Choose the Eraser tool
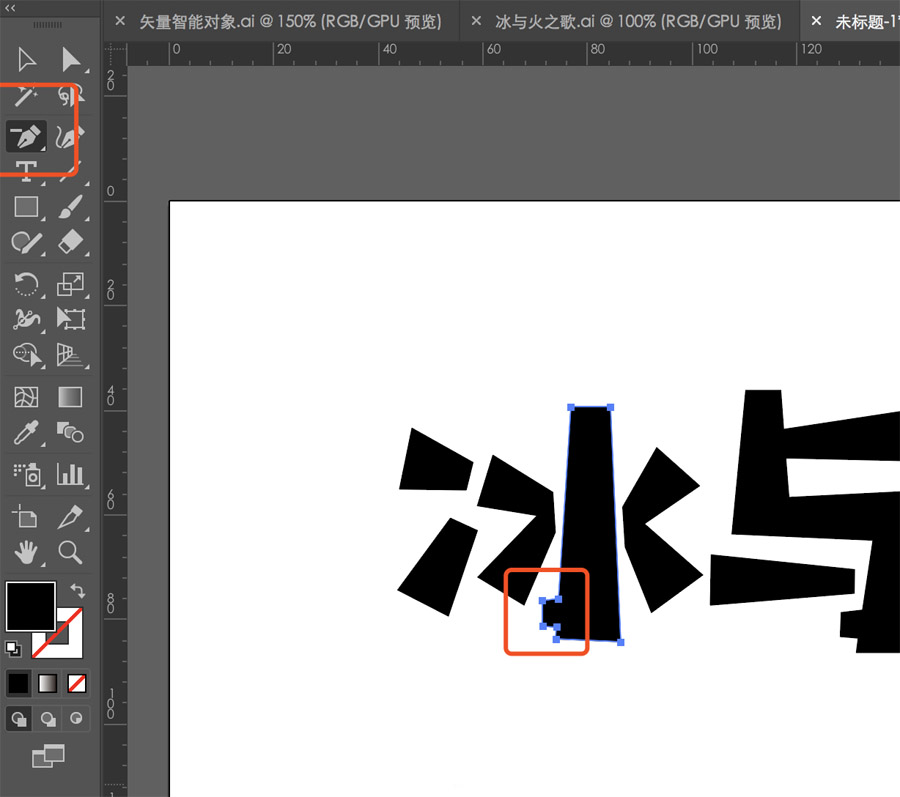Image resolution: width=900 pixels, height=797 pixels. tap(71, 243)
